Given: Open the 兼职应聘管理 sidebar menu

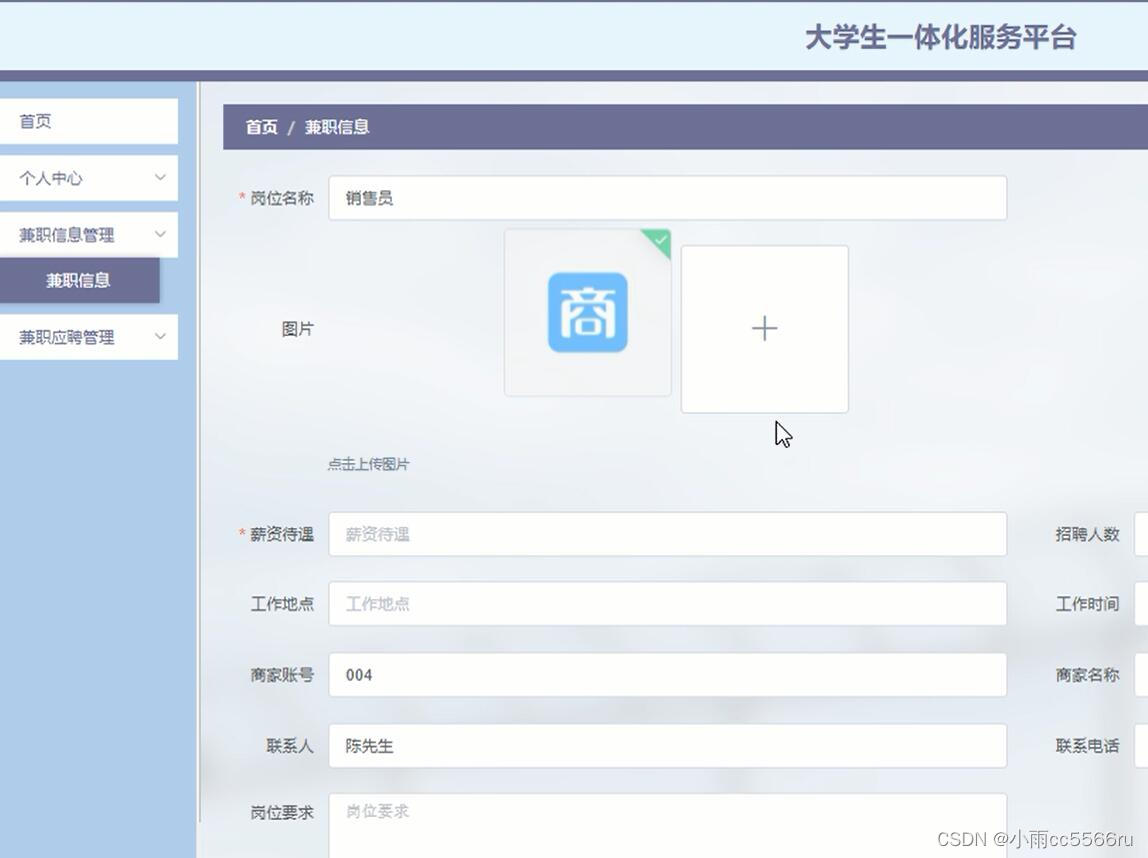Looking at the screenshot, I should pos(89,337).
